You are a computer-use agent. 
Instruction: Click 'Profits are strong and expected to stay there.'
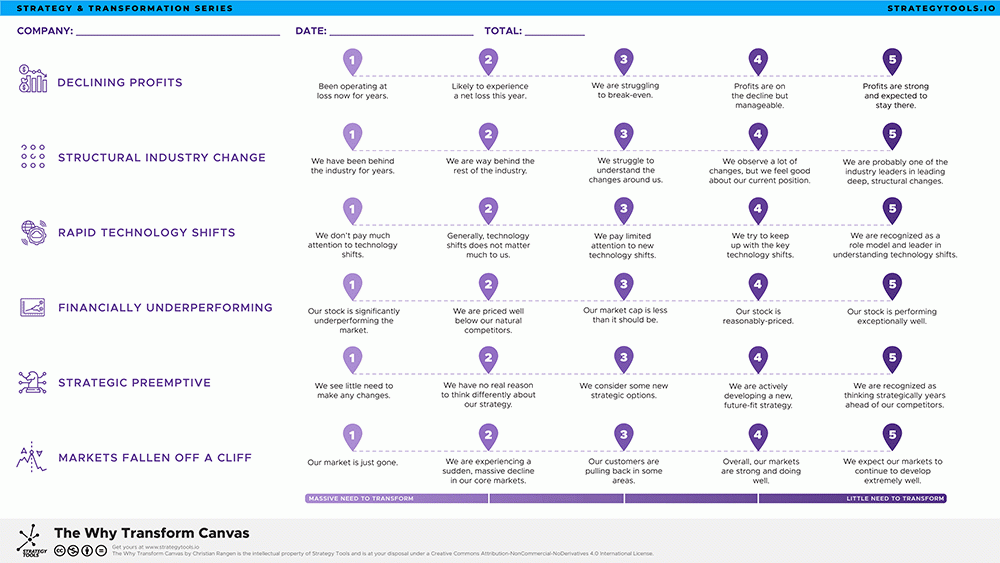pyautogui.click(x=895, y=96)
